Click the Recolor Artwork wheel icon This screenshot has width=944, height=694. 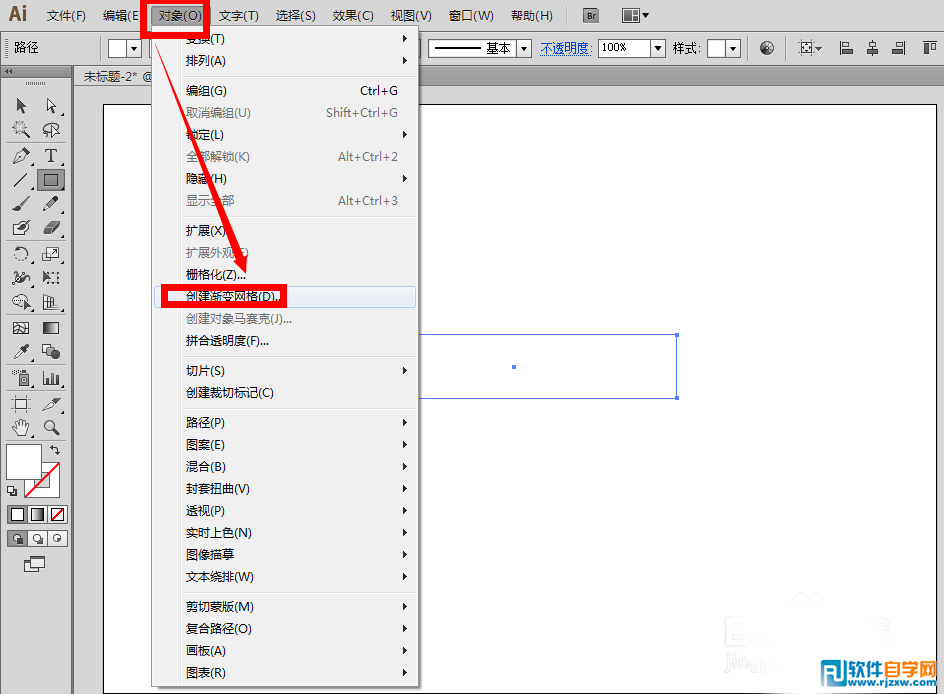click(x=766, y=48)
